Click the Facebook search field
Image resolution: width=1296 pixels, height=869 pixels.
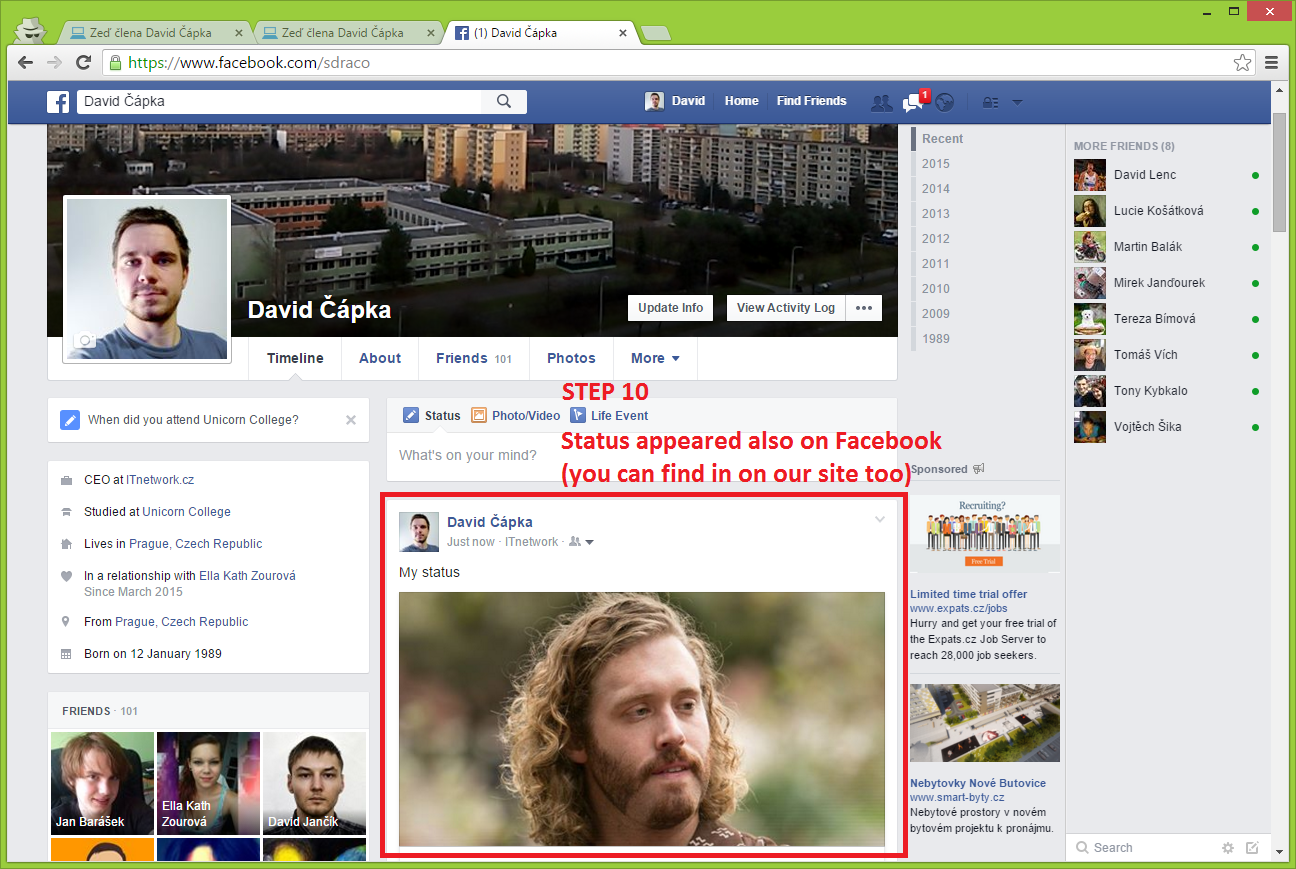pos(280,101)
